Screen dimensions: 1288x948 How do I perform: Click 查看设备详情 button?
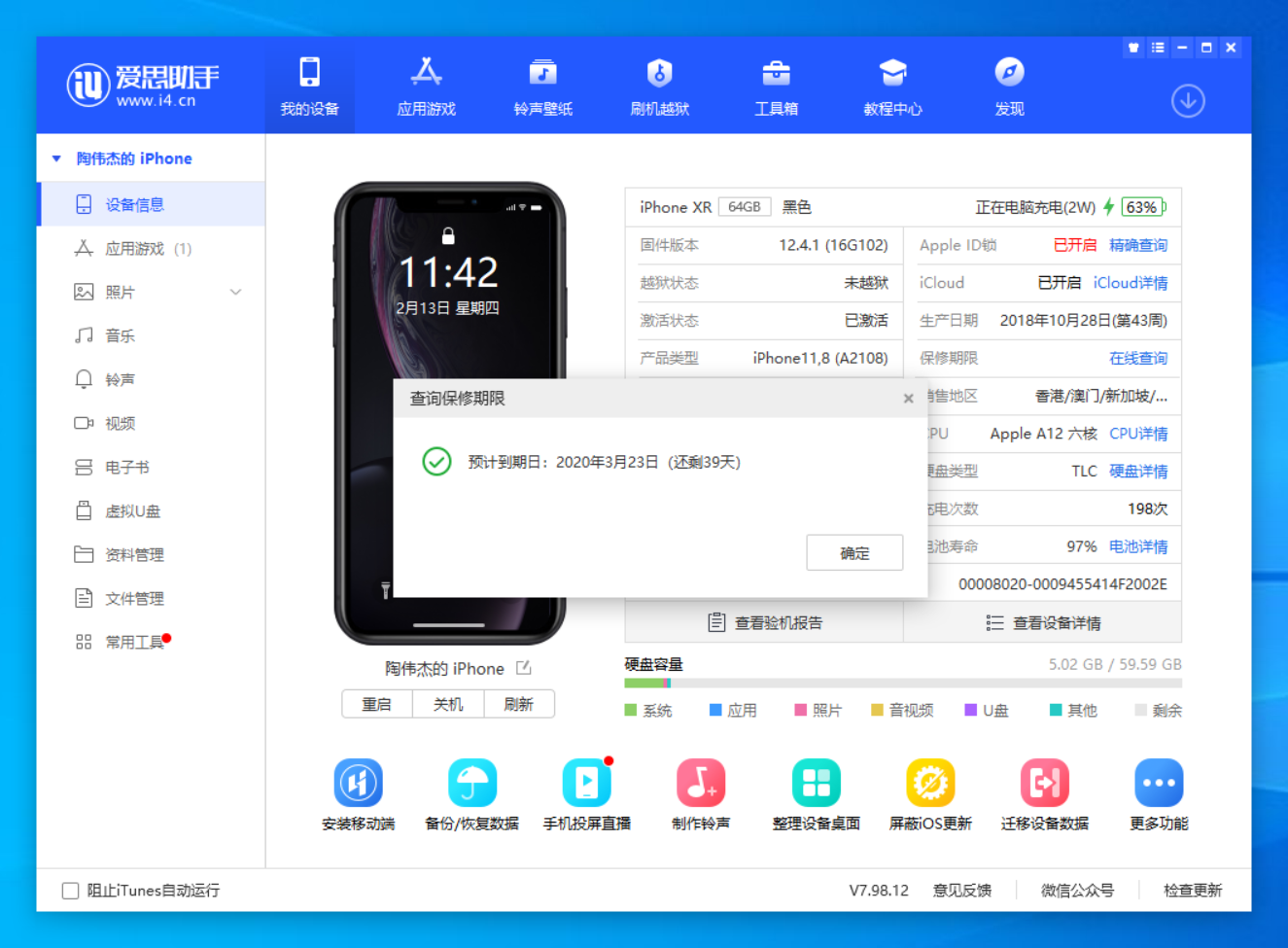tap(1042, 622)
